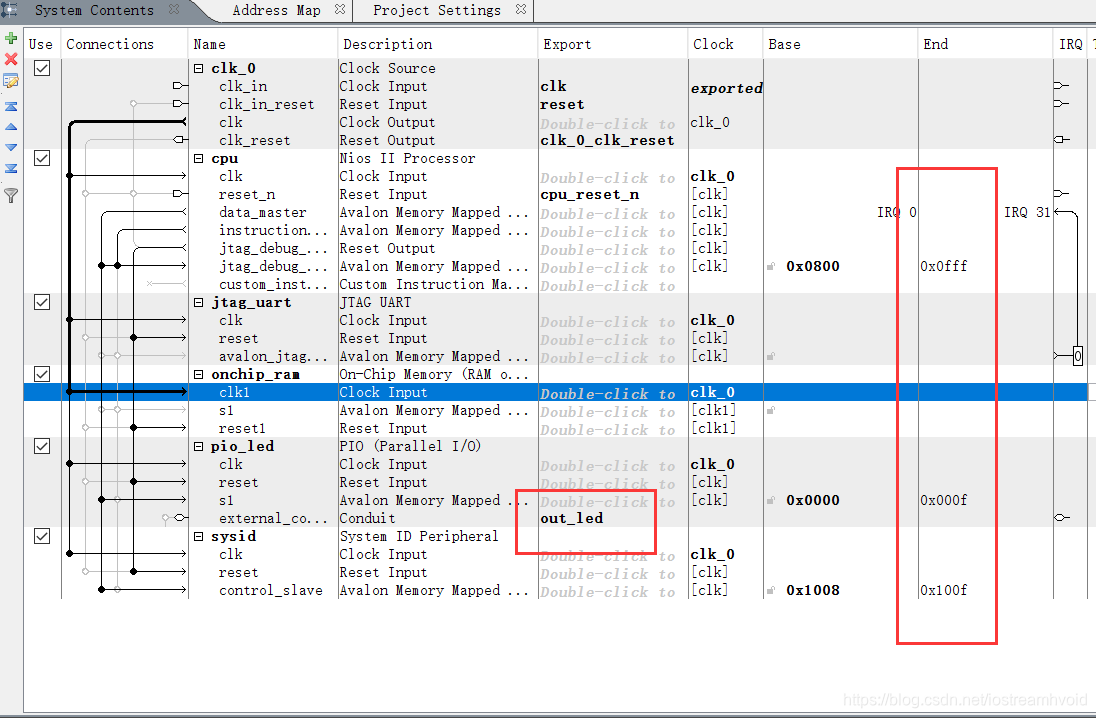Image resolution: width=1096 pixels, height=718 pixels.
Task: Collapse the jtag_uart component tree
Action: point(199,303)
